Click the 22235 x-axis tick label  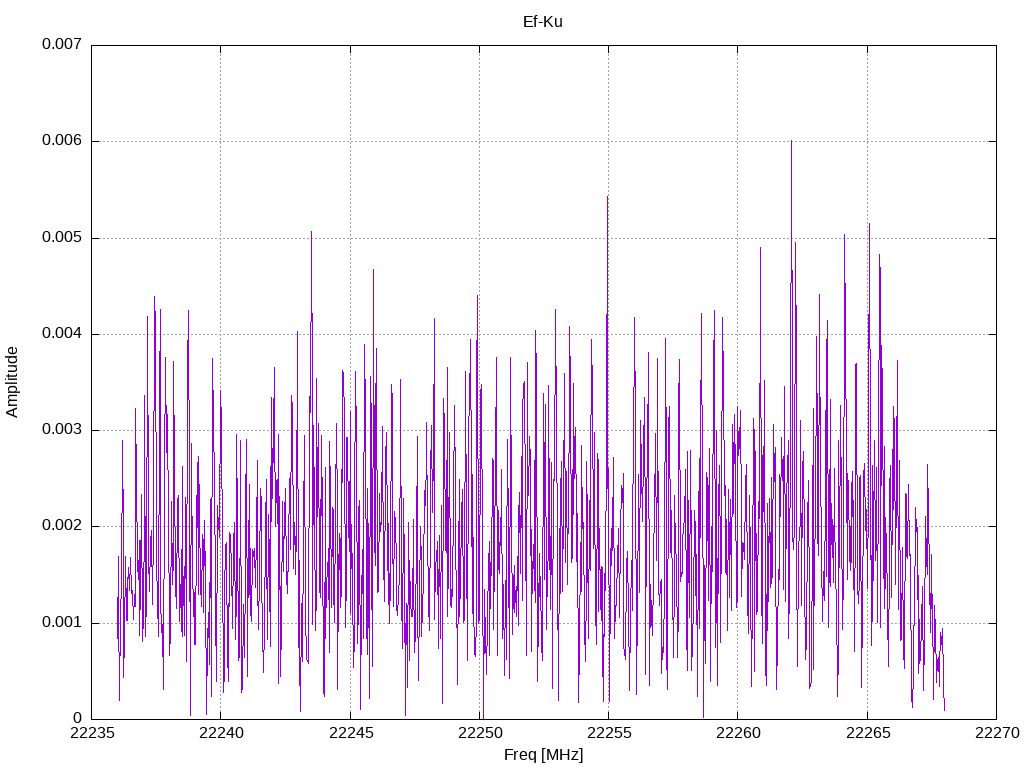[92, 733]
